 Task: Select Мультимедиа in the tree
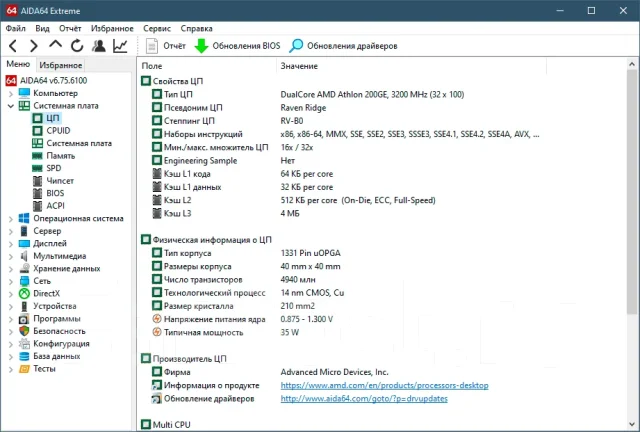pyautogui.click(x=53, y=256)
